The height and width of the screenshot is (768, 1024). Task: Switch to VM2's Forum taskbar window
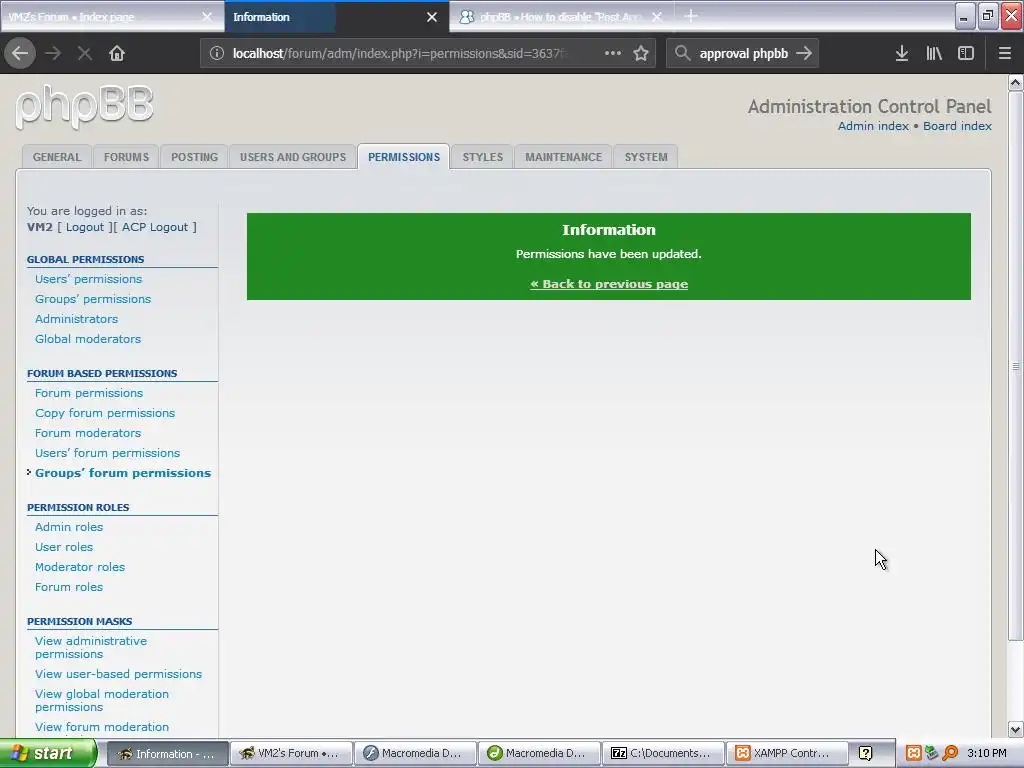tap(291, 753)
